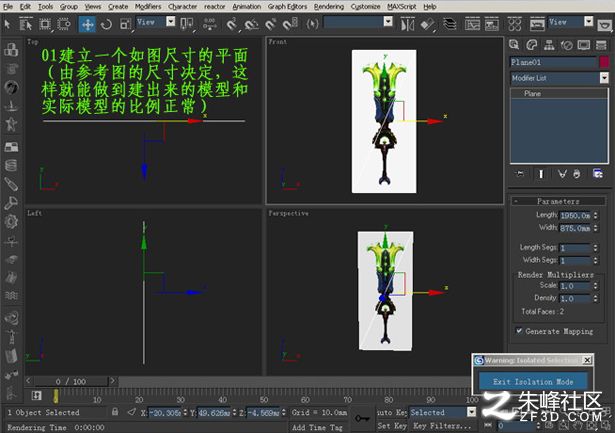Open the Rendering menu
This screenshot has height=433, width=615.
click(329, 7)
